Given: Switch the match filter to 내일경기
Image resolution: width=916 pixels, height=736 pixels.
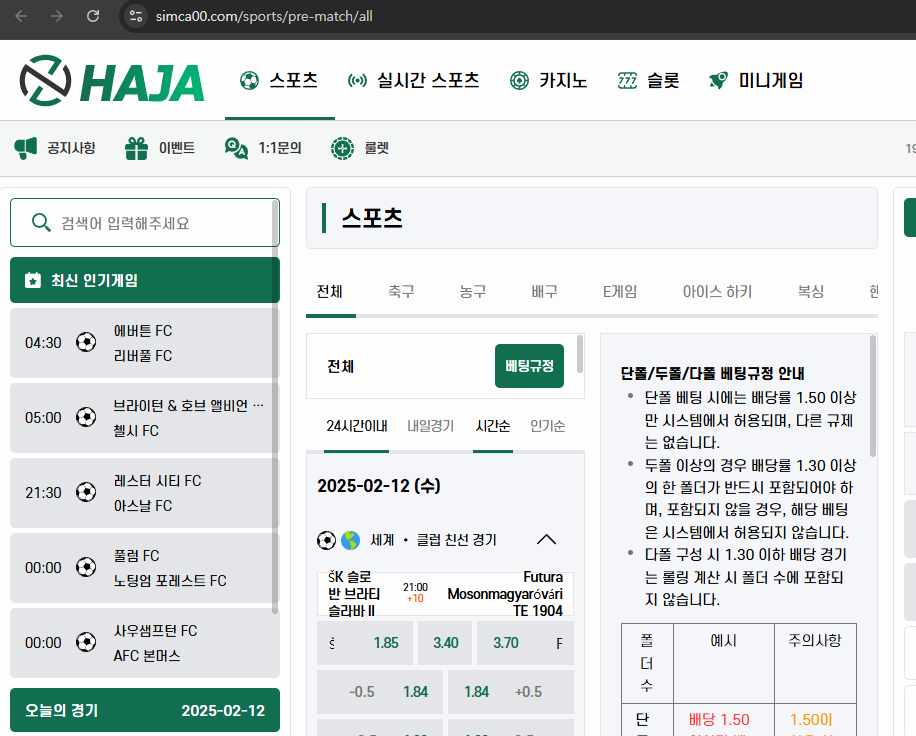Looking at the screenshot, I should click(x=430, y=426).
